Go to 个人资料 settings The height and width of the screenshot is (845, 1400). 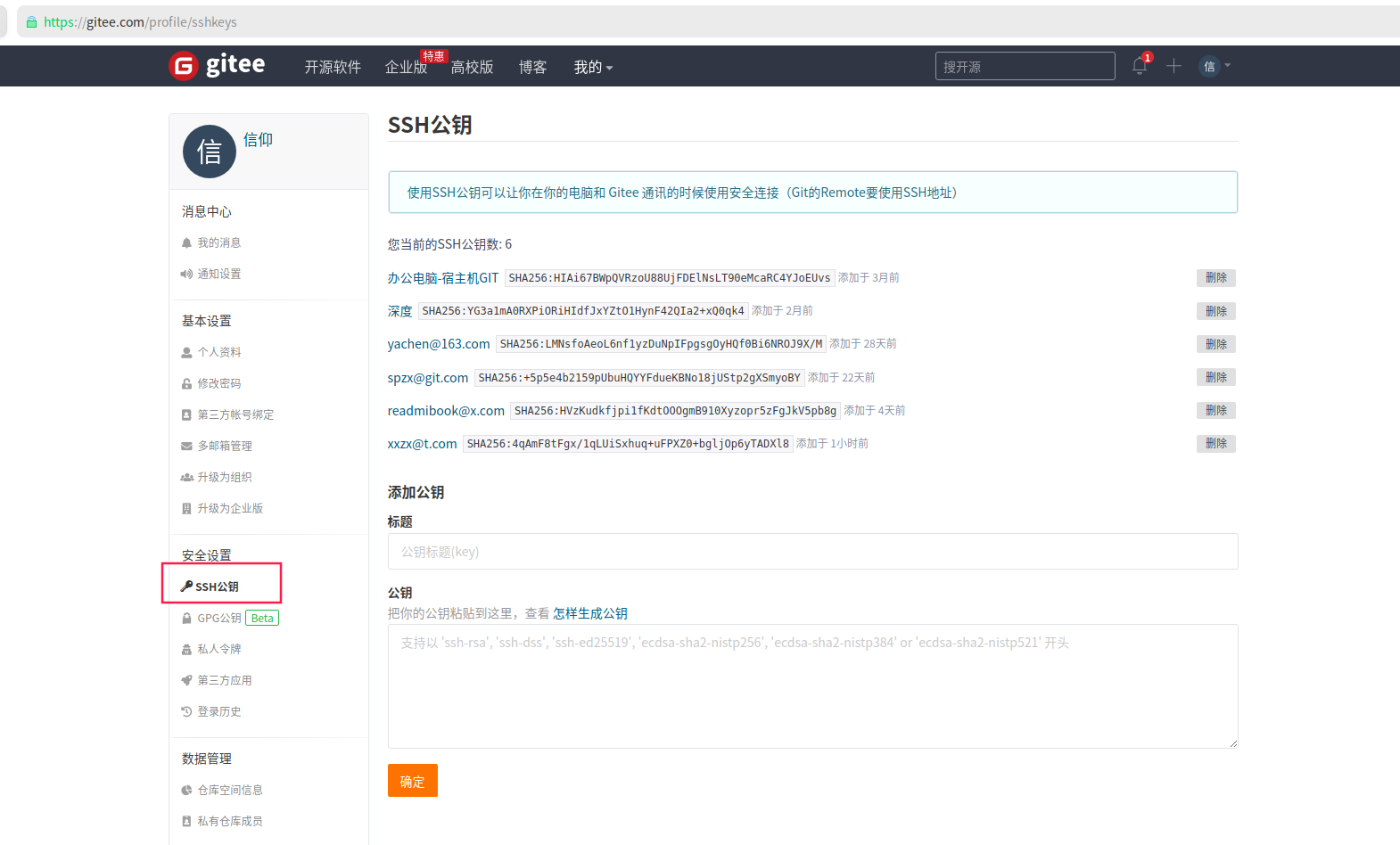pos(219,352)
